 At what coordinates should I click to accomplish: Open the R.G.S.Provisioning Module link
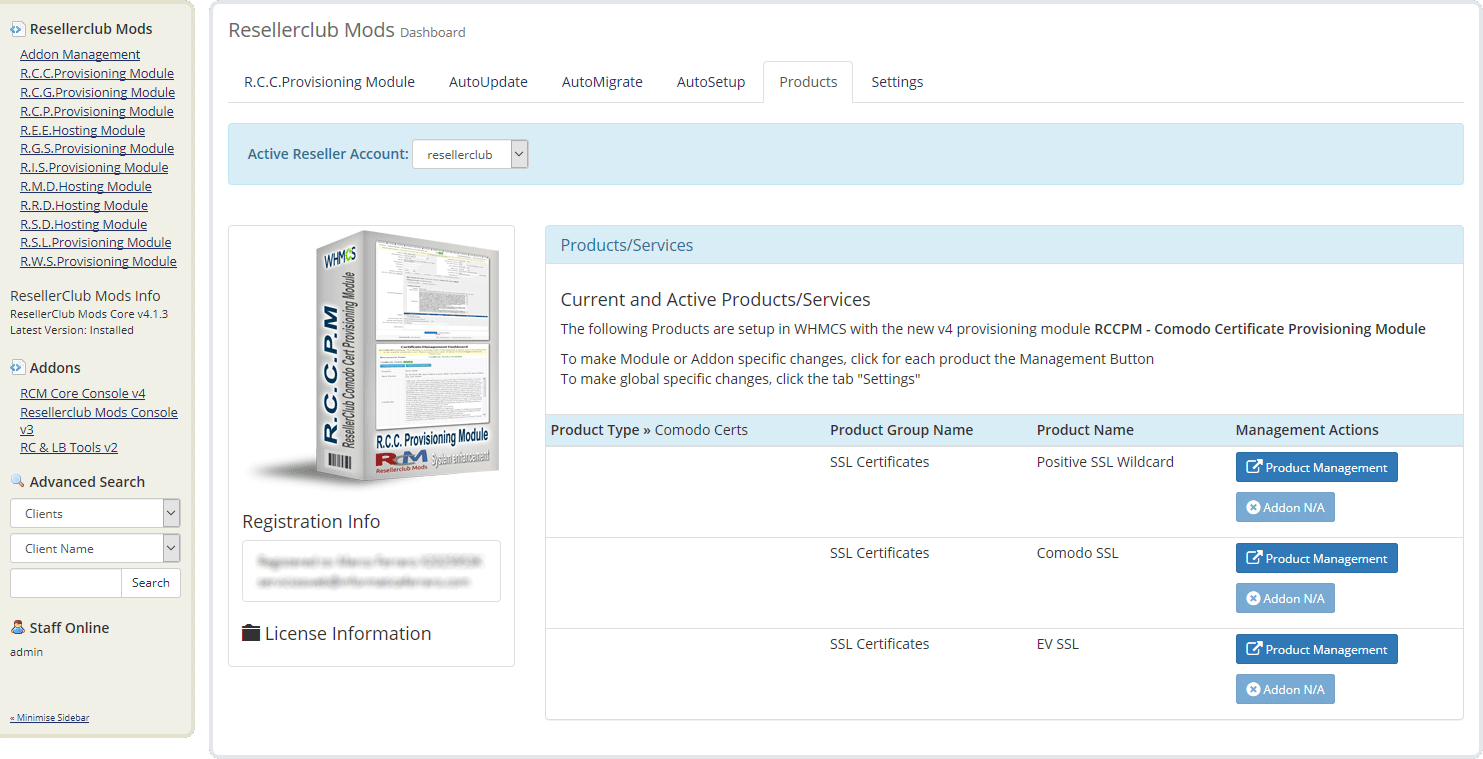[97, 148]
